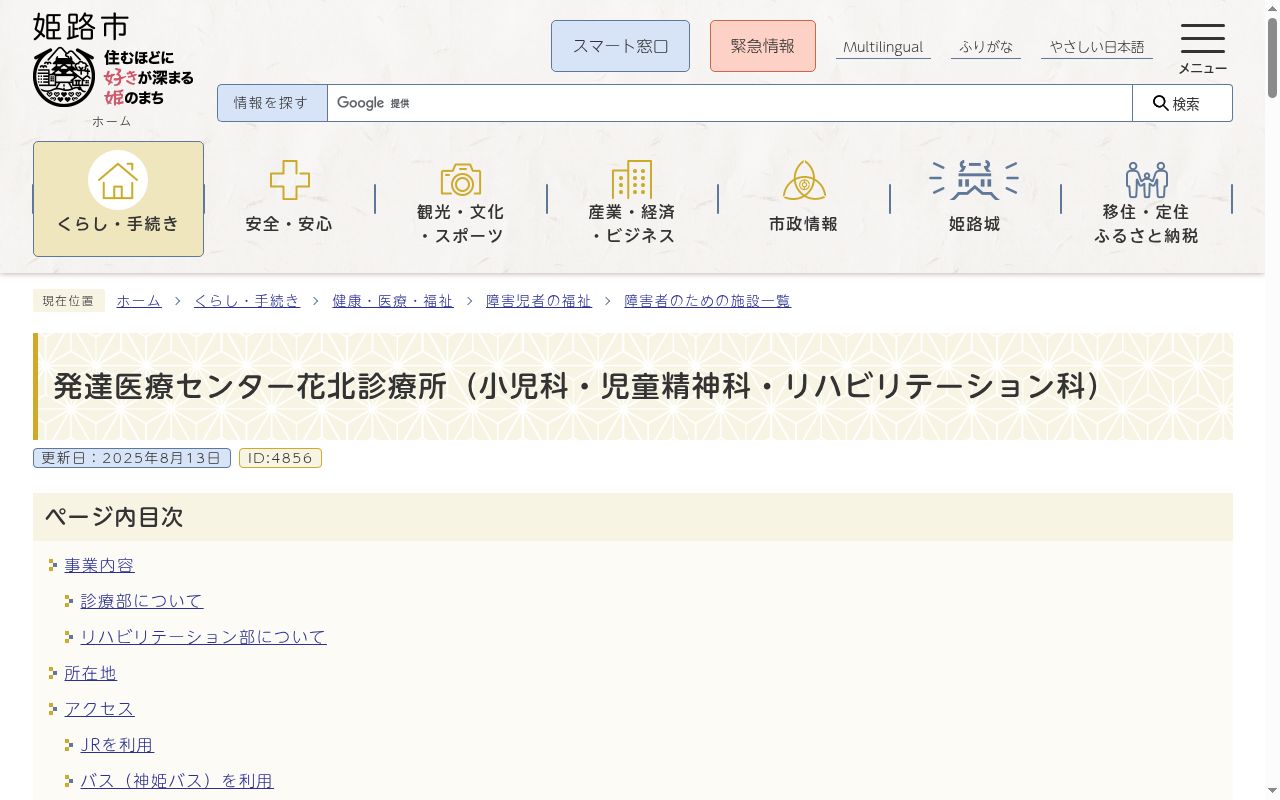
Task: Jump to JRを利用 section
Action: tap(117, 745)
